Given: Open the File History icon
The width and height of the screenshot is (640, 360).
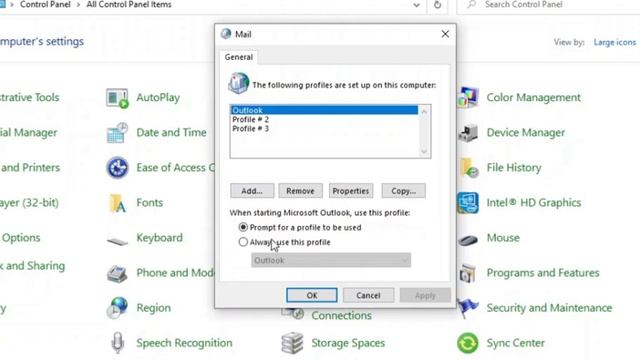Looking at the screenshot, I should pos(469,167).
